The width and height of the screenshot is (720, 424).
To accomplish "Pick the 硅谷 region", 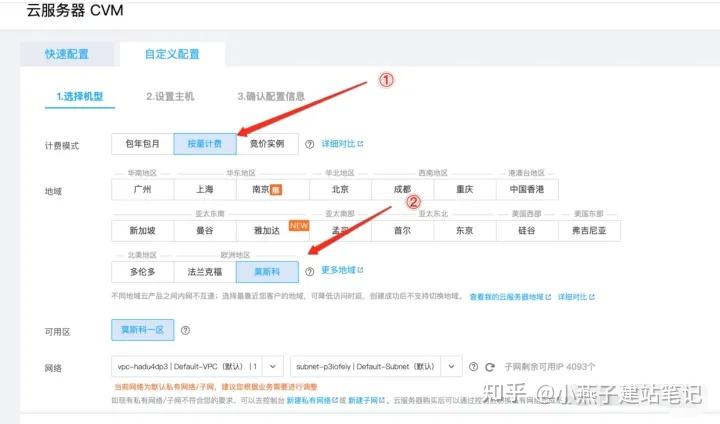I will (x=527, y=231).
